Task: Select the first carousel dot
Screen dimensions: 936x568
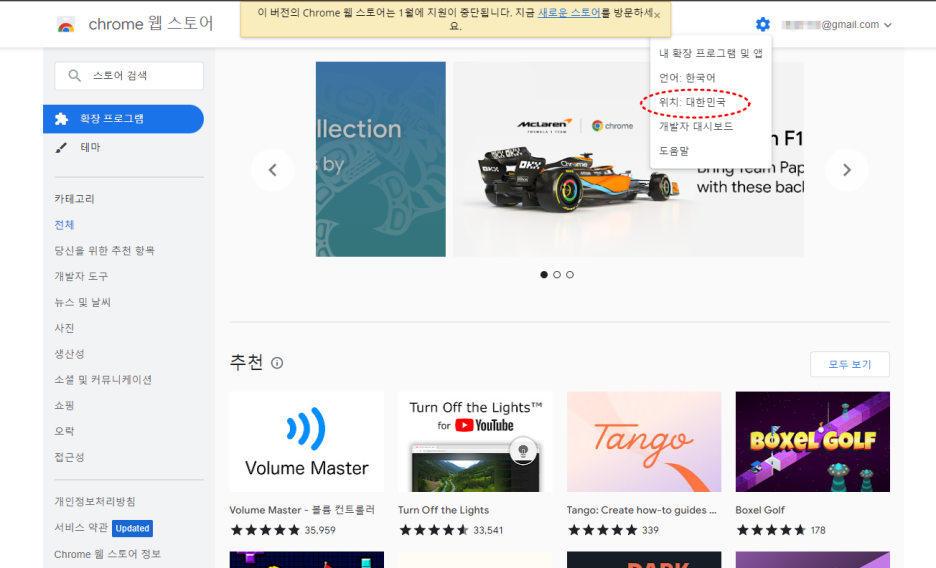Action: pyautogui.click(x=544, y=274)
